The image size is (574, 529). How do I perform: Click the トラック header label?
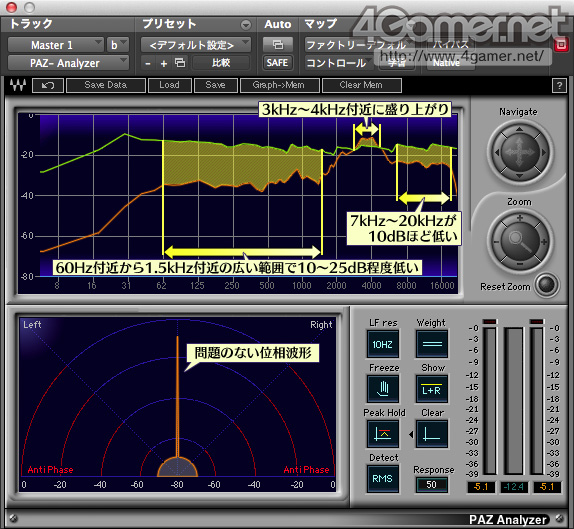click(31, 24)
